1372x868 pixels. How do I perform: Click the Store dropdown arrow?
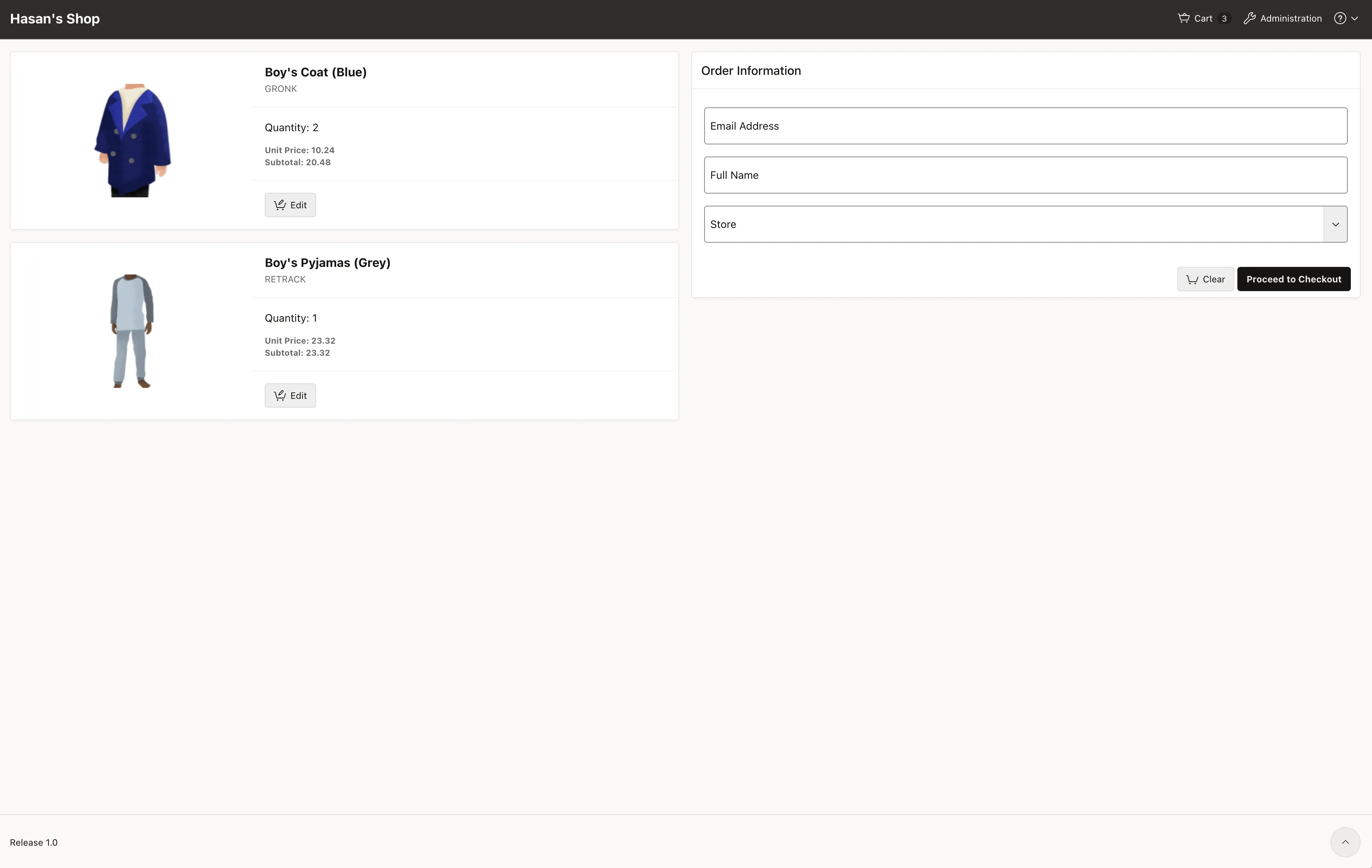pos(1336,225)
